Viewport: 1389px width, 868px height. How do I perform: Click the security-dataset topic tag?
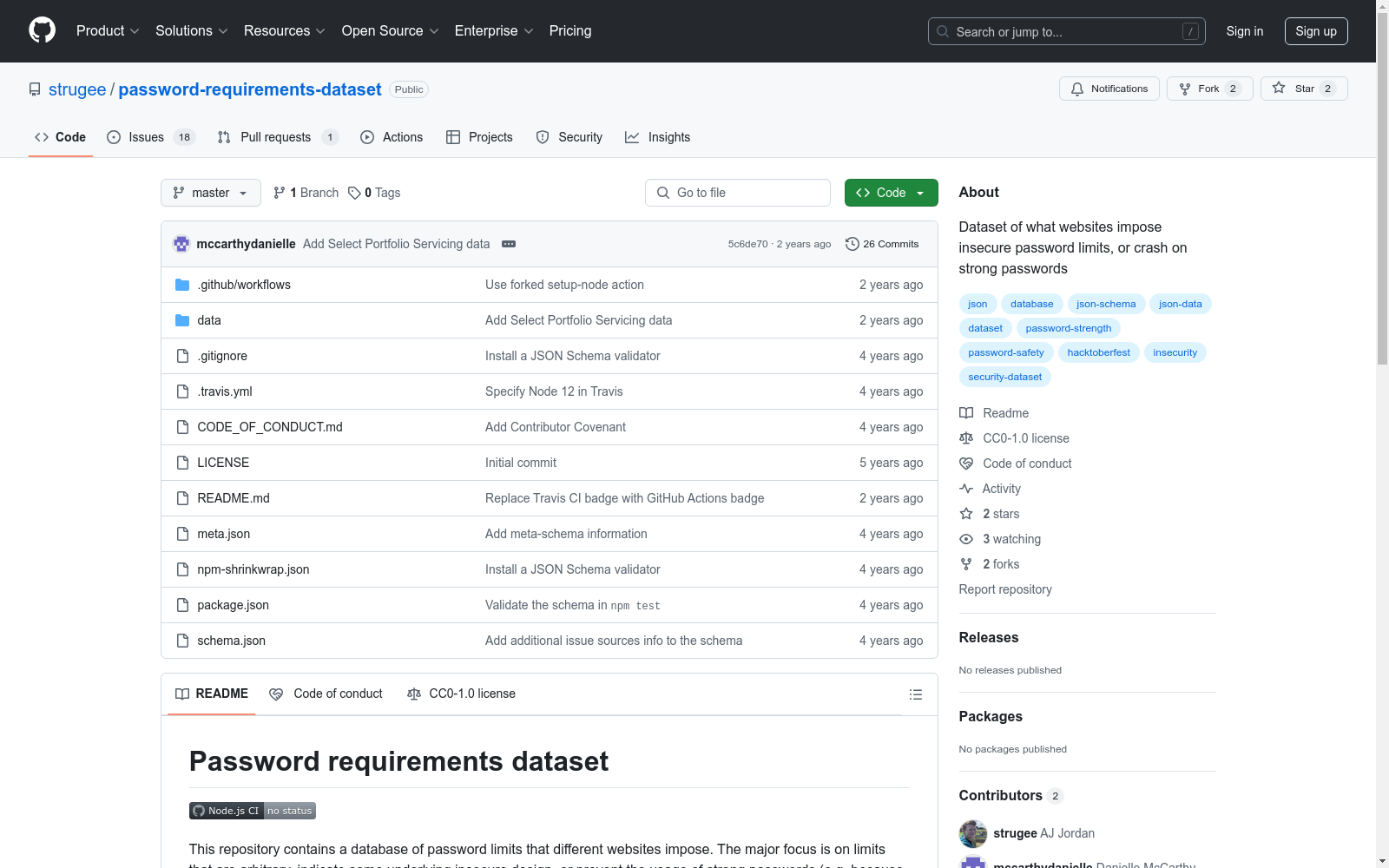tap(1005, 377)
